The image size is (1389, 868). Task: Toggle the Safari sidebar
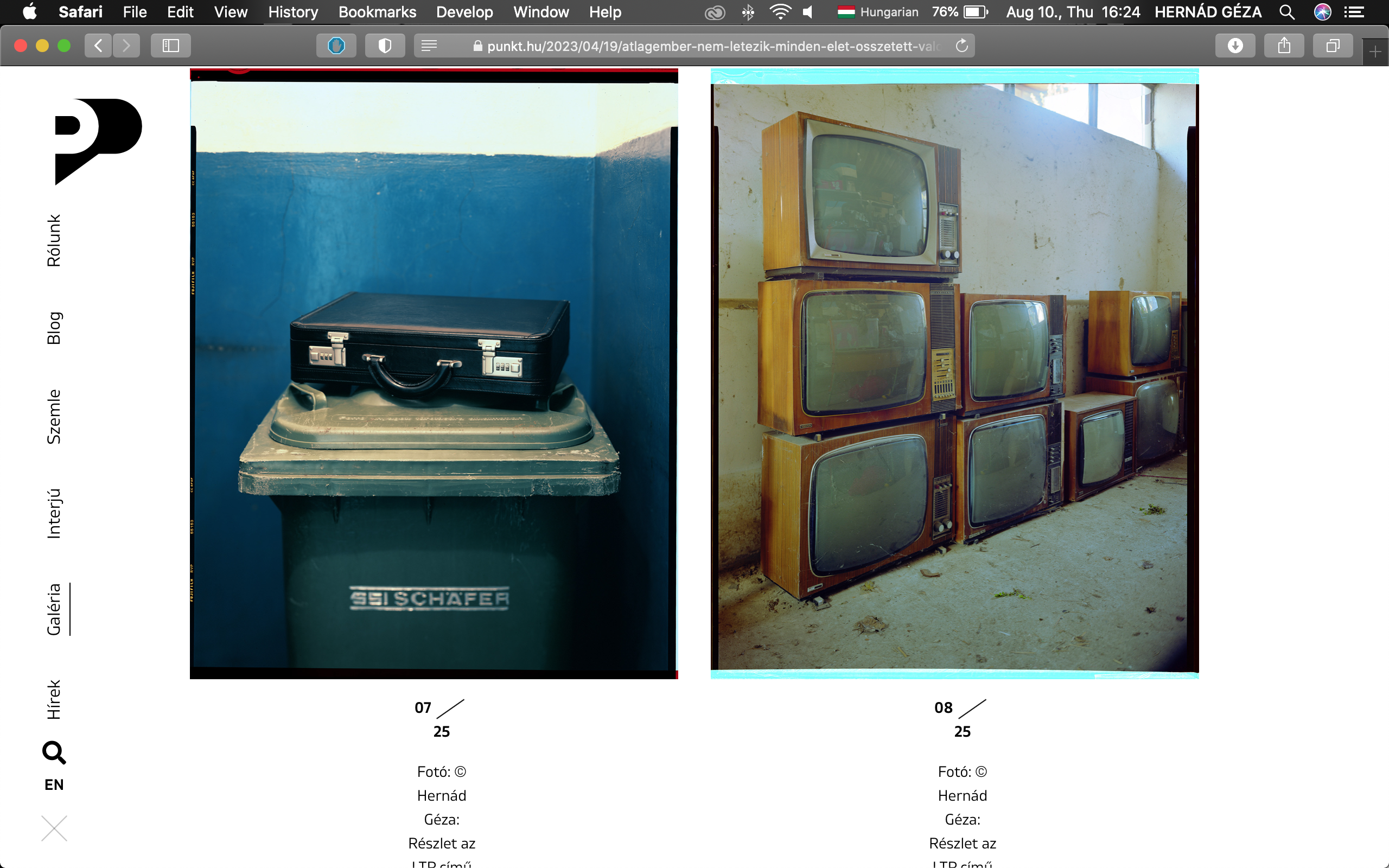click(x=170, y=46)
